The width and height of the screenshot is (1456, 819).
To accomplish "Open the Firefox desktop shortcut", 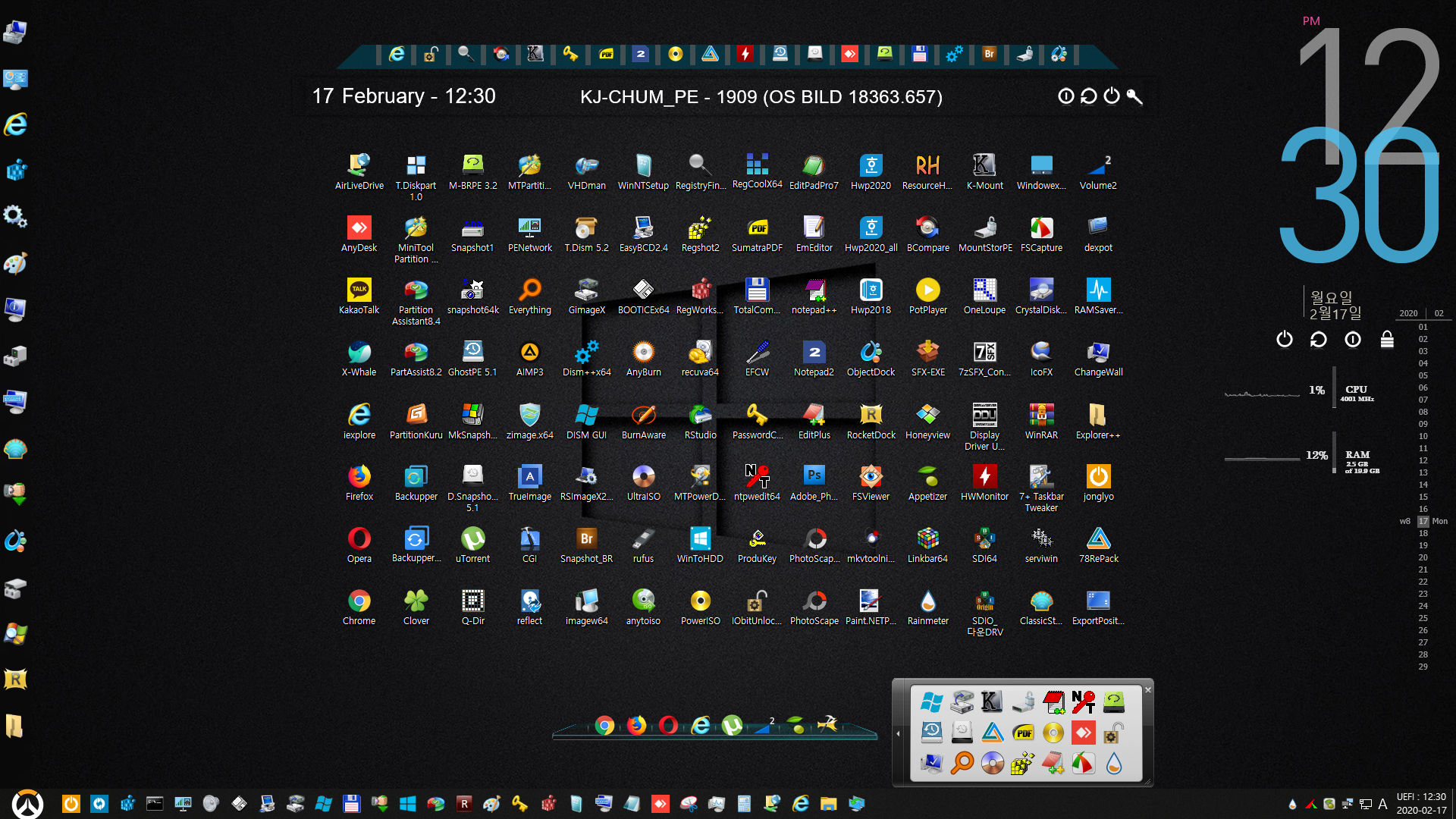I will click(359, 482).
